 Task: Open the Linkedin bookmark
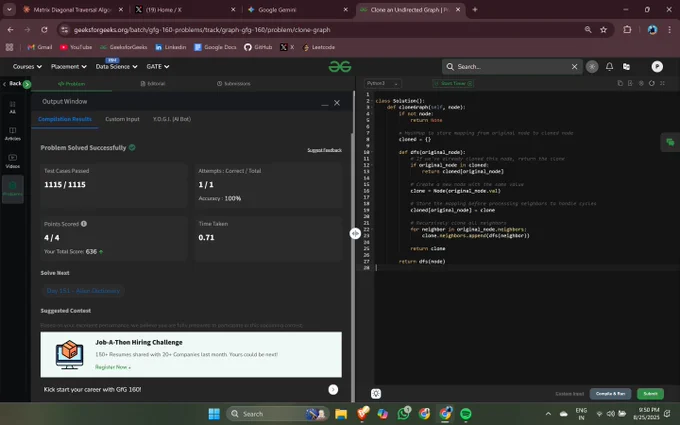pos(170,47)
